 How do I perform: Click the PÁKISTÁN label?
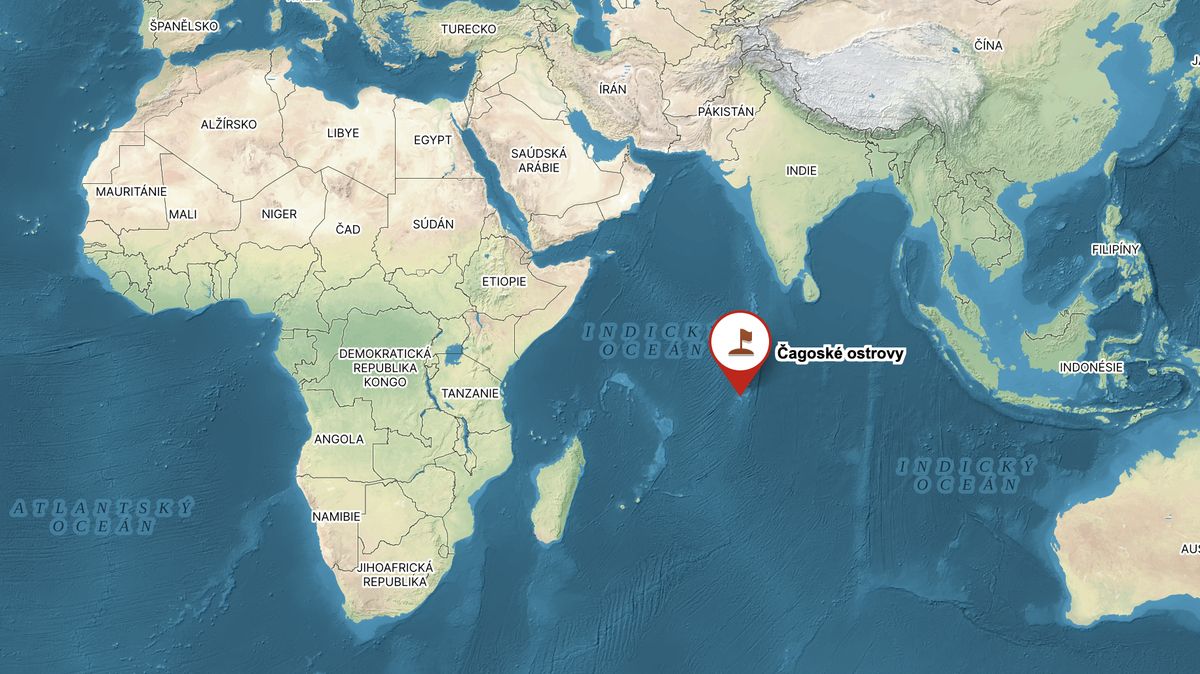tap(725, 112)
